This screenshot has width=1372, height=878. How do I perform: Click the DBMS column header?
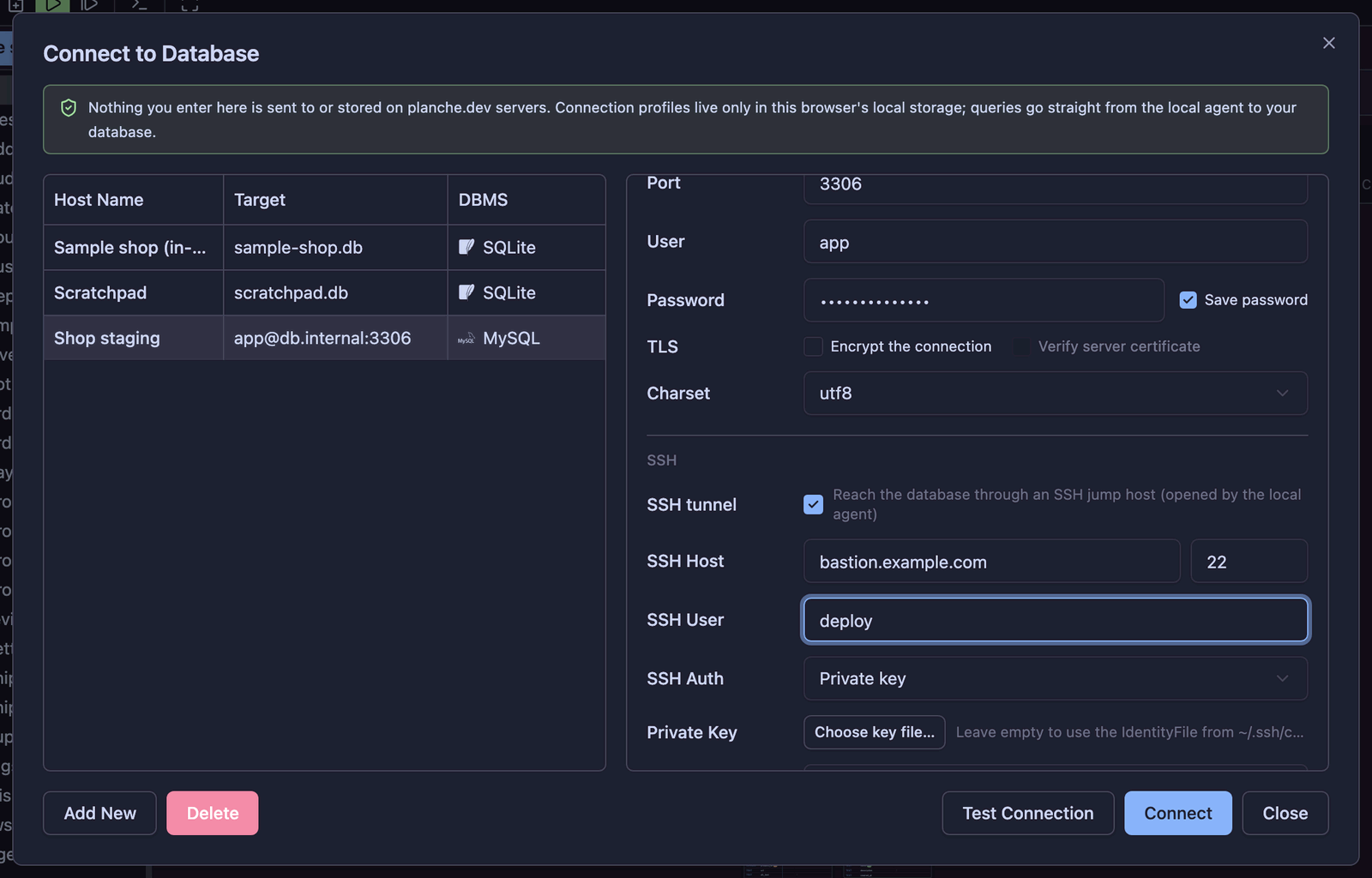click(527, 200)
